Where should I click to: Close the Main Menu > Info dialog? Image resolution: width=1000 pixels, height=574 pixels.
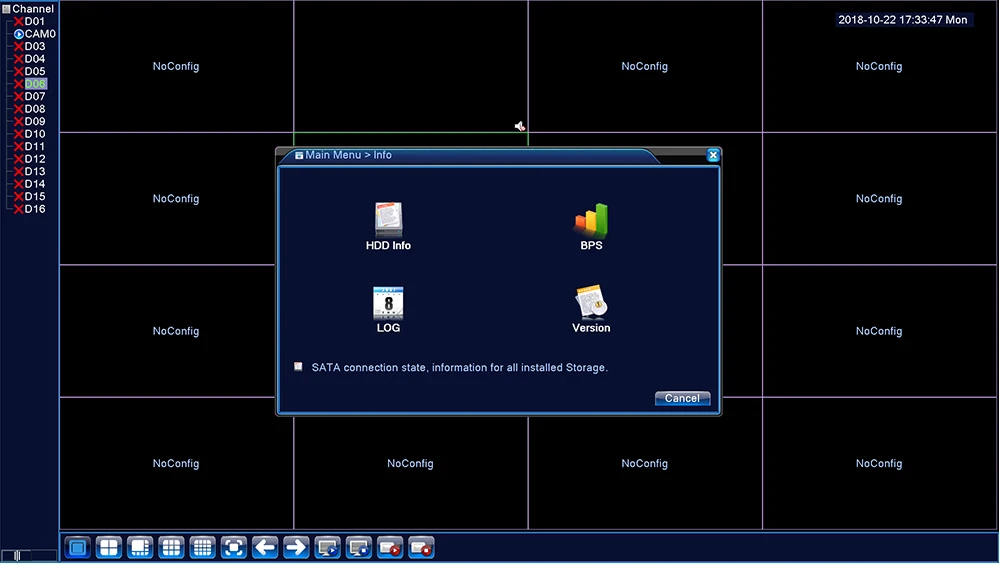pos(713,155)
